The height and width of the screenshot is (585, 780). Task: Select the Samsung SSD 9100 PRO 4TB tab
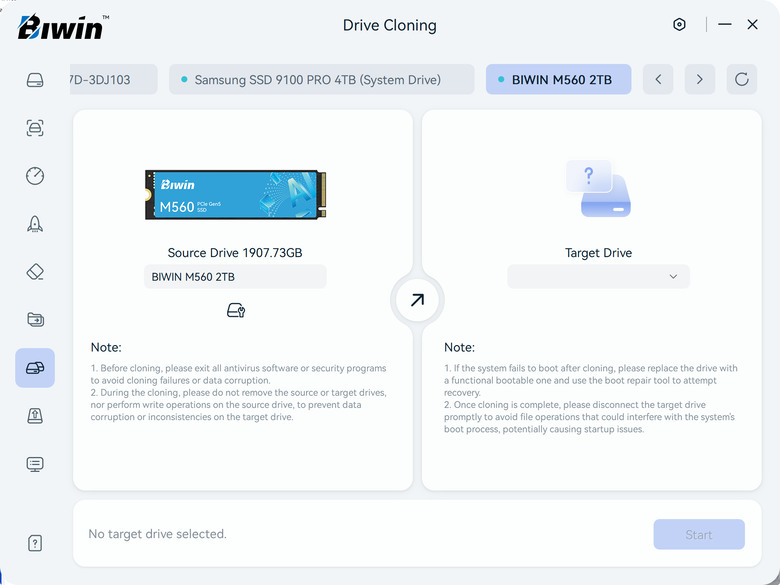[x=321, y=80]
